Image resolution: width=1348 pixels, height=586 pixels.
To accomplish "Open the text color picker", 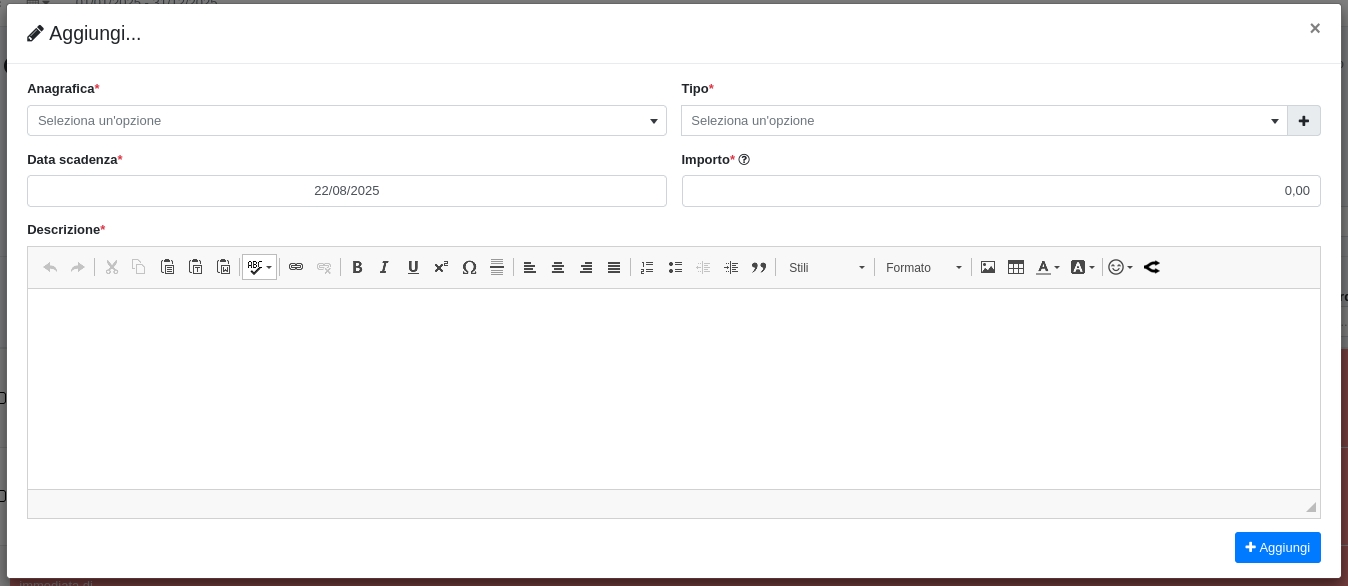I will [x=1047, y=267].
